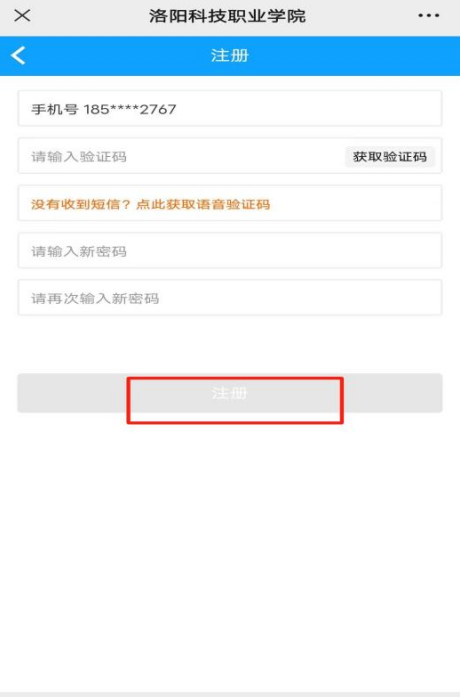
Task: Click the greyed-out 注册 submit button
Action: coord(230,393)
